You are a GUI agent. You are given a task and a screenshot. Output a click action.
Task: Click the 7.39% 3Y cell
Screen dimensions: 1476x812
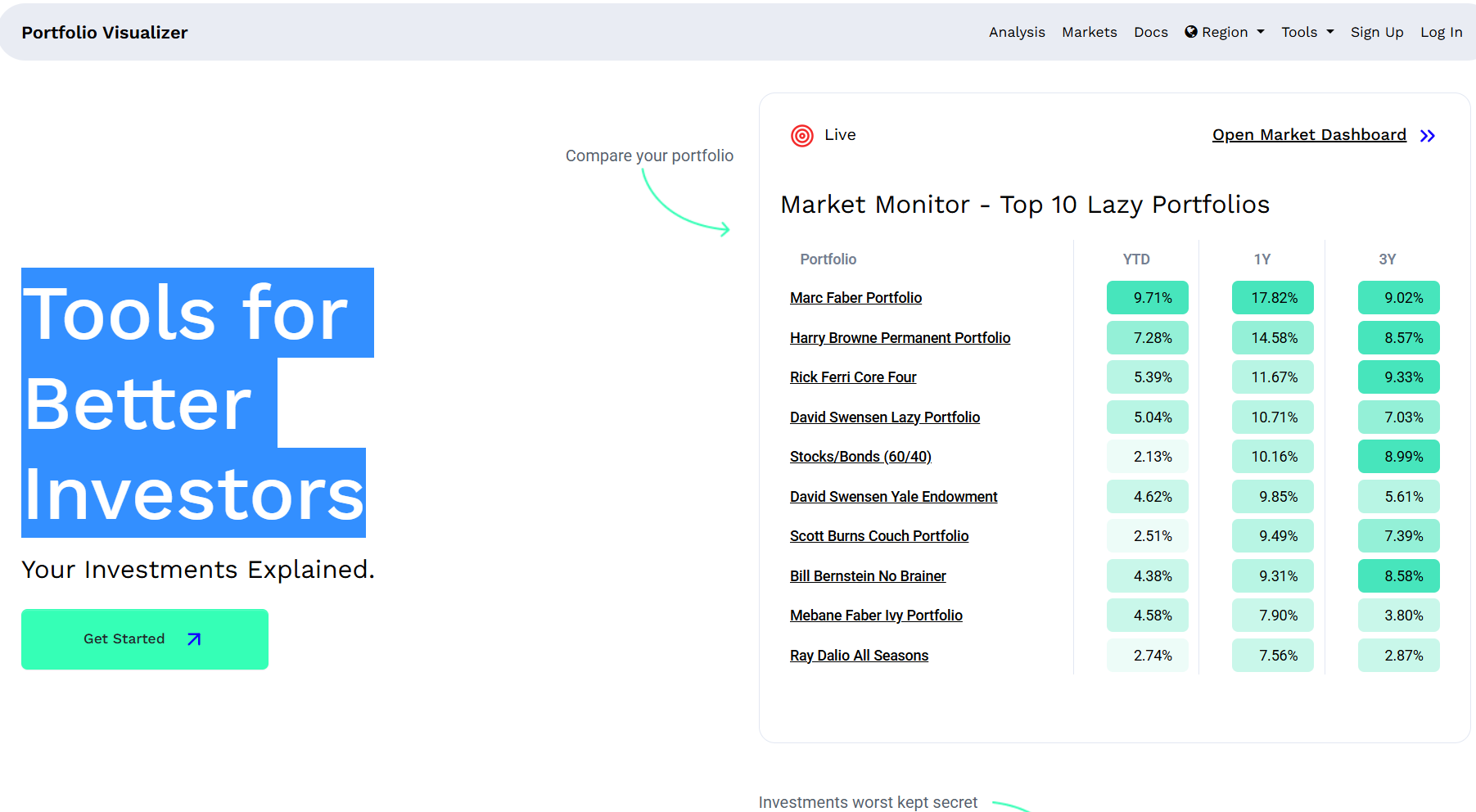coord(1399,536)
